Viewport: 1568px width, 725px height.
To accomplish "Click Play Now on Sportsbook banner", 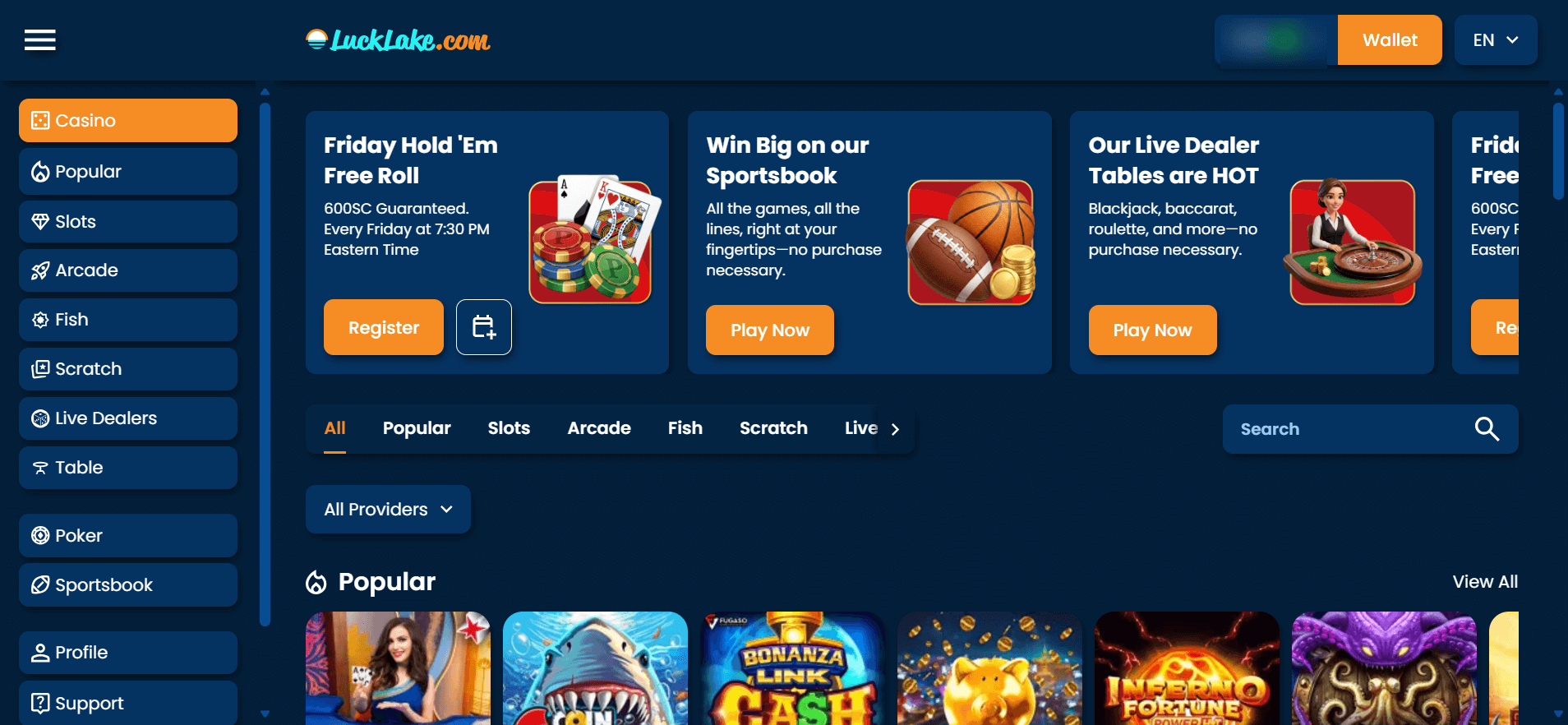I will [x=770, y=330].
